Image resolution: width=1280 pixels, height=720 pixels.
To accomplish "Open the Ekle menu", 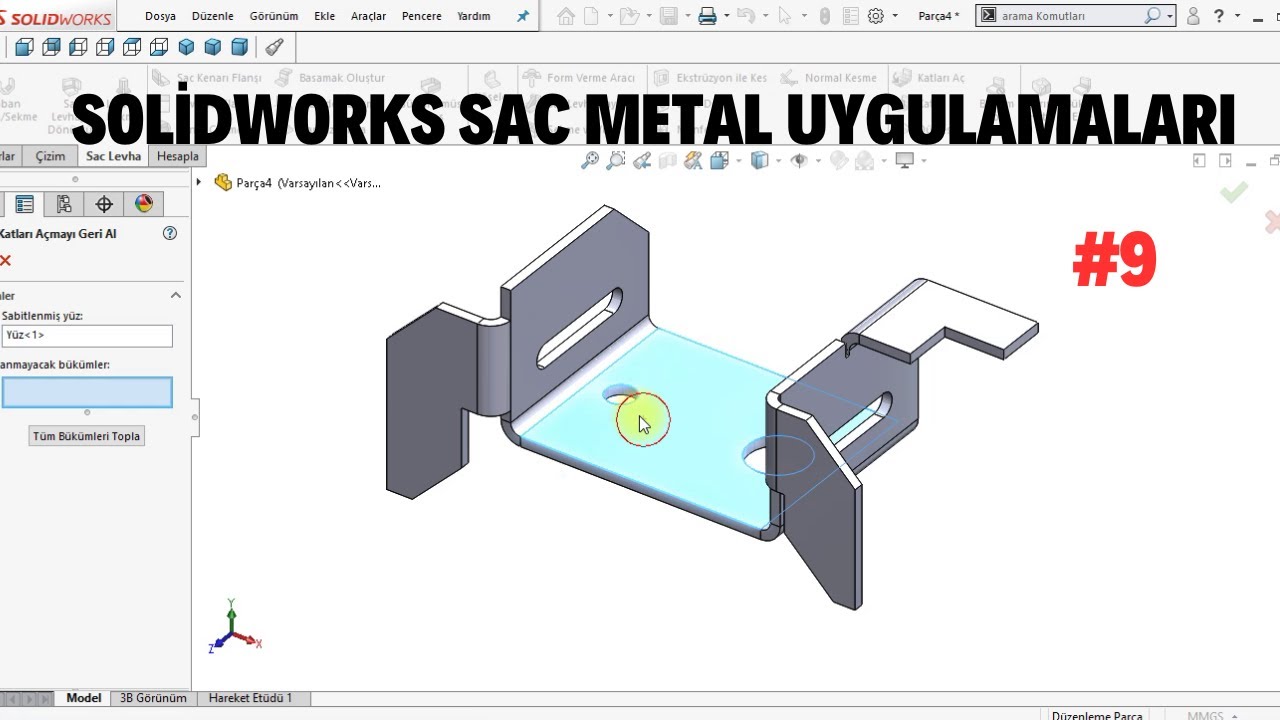I will coord(324,16).
